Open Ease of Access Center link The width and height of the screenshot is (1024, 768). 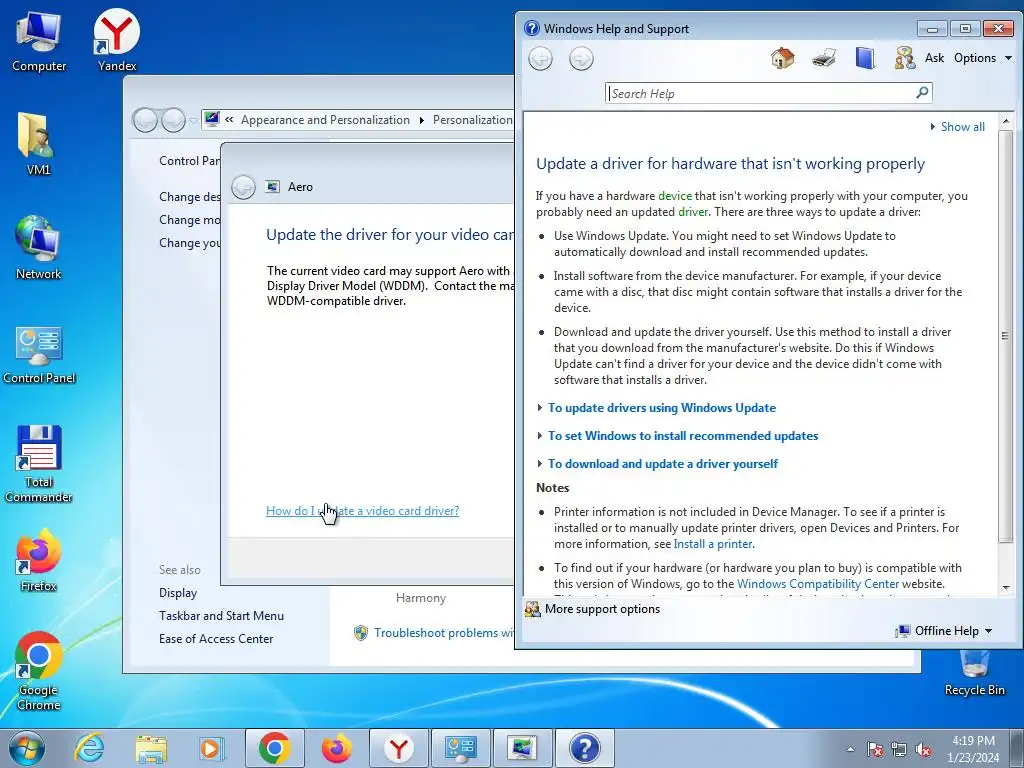point(216,639)
